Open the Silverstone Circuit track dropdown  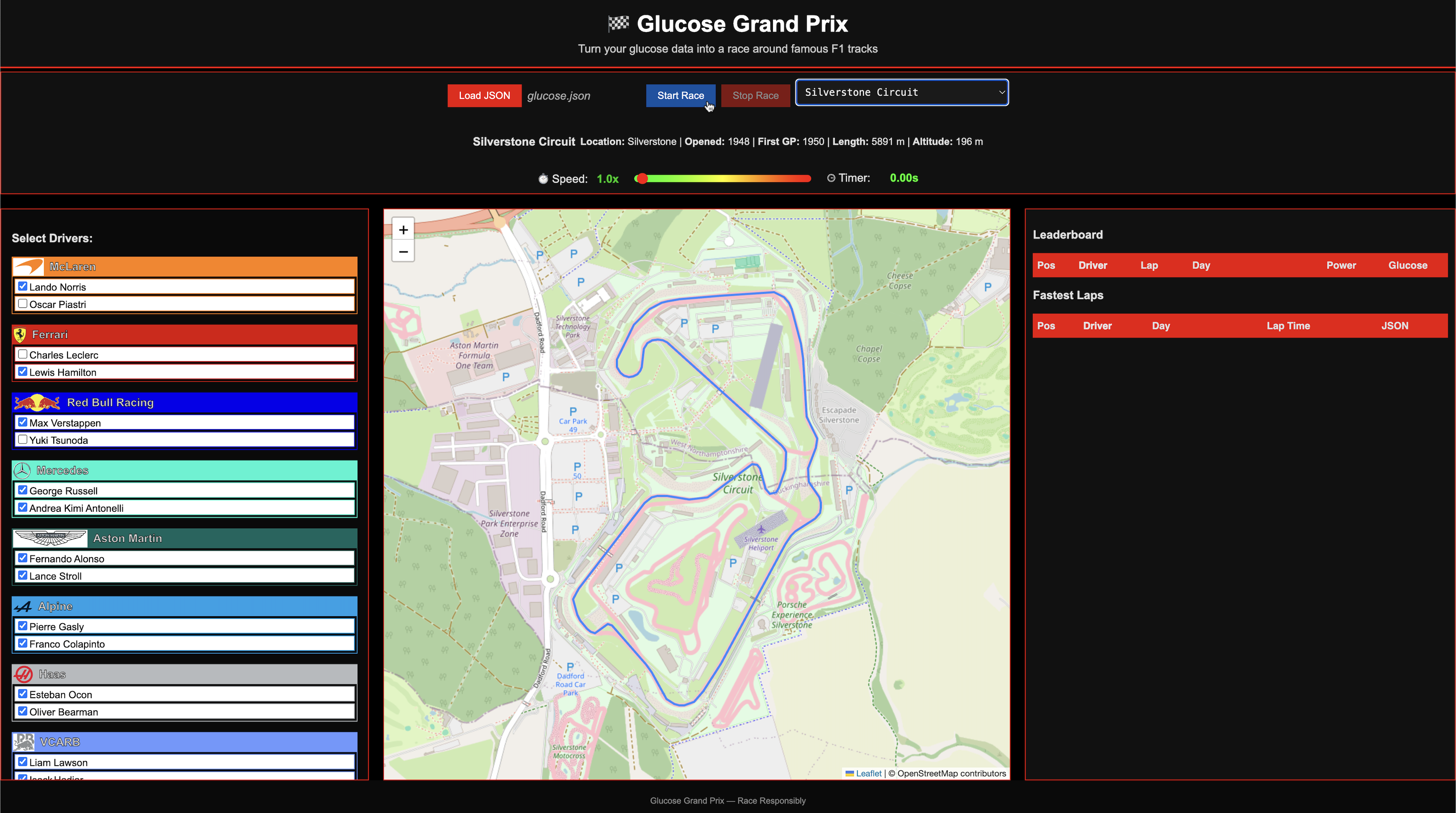coord(902,93)
